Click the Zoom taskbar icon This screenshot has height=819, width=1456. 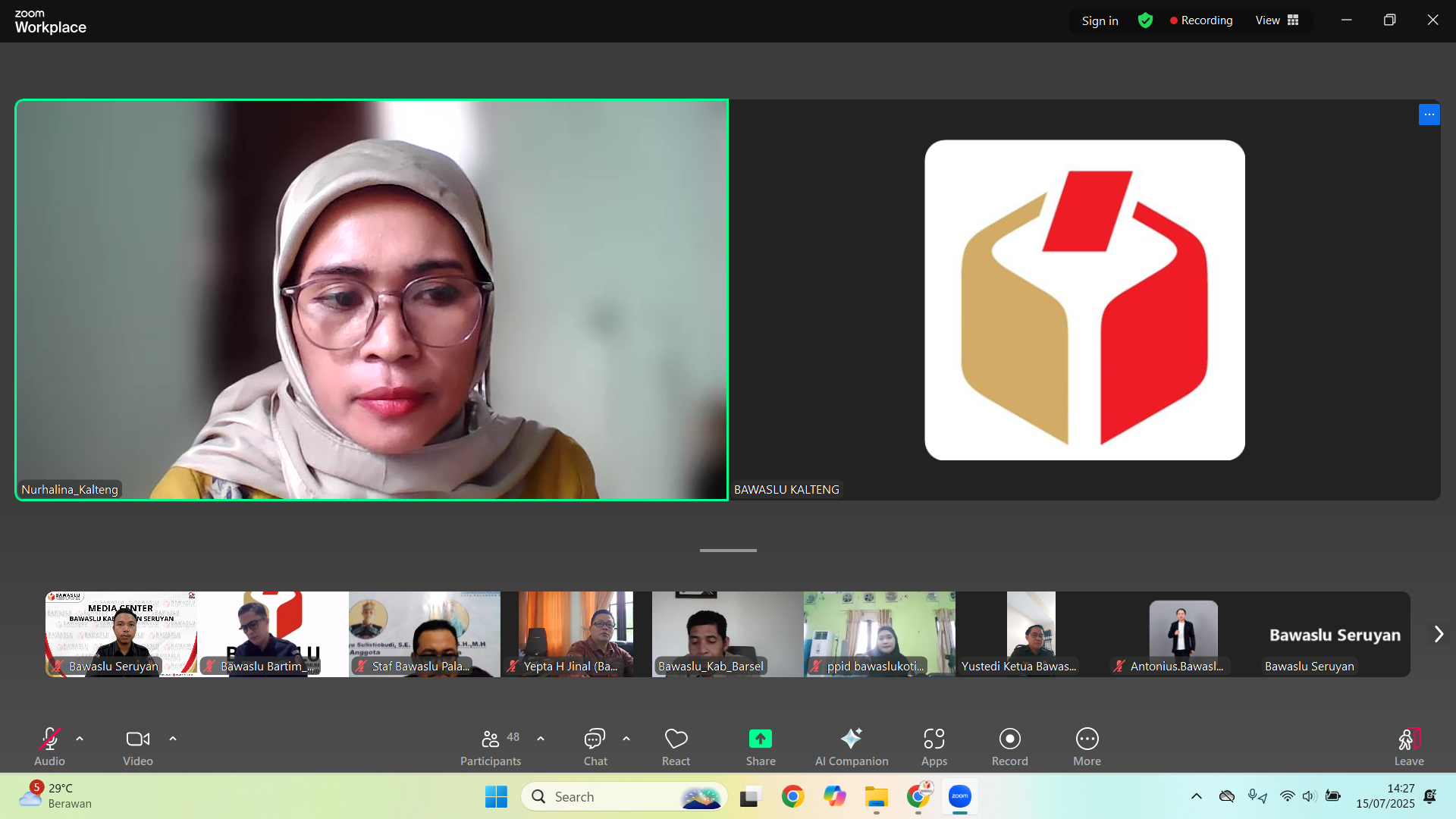(x=960, y=797)
